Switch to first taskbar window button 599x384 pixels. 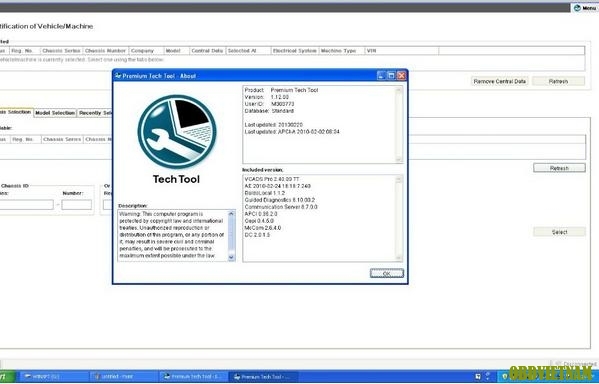[x=53, y=377]
